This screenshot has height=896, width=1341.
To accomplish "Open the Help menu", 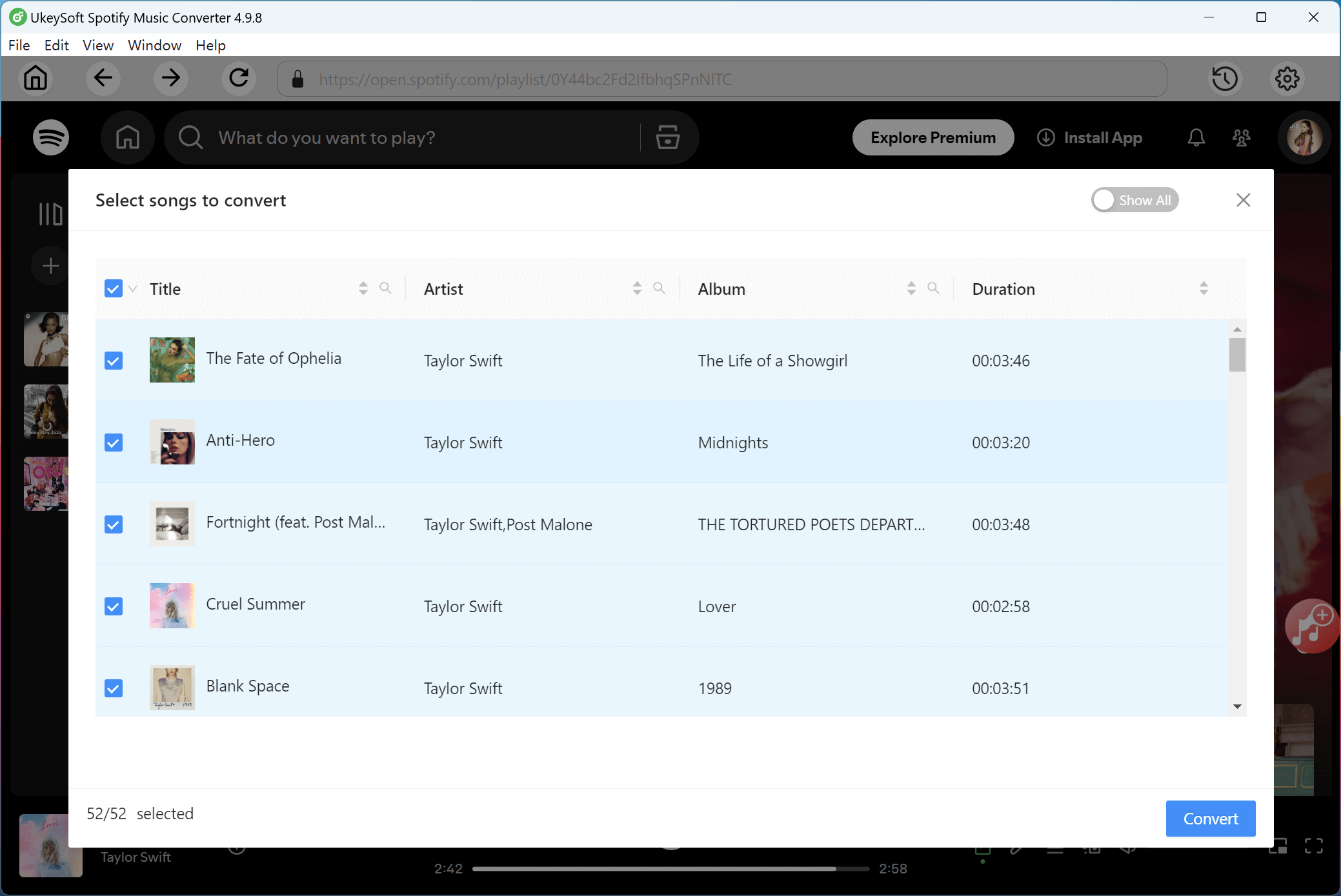I will pyautogui.click(x=210, y=45).
